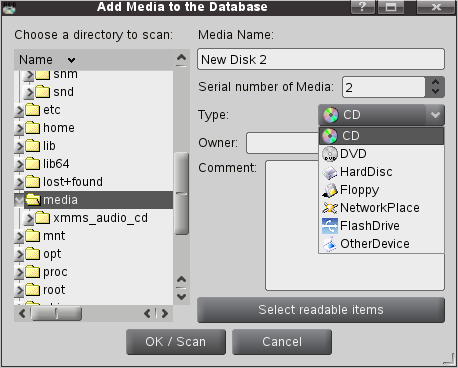The width and height of the screenshot is (458, 368).
Task: Select OtherDevice text in Type list
Action: [x=375, y=244]
